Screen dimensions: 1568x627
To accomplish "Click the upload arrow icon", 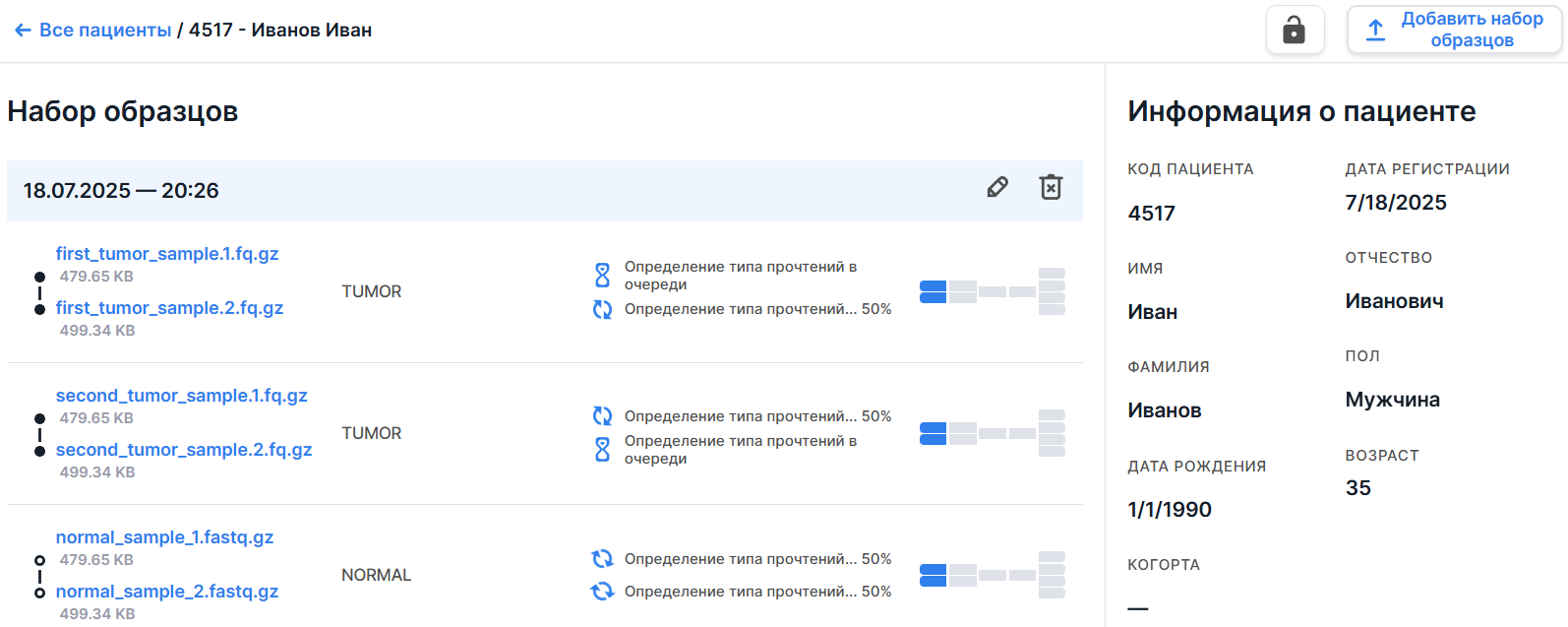I will click(1375, 31).
